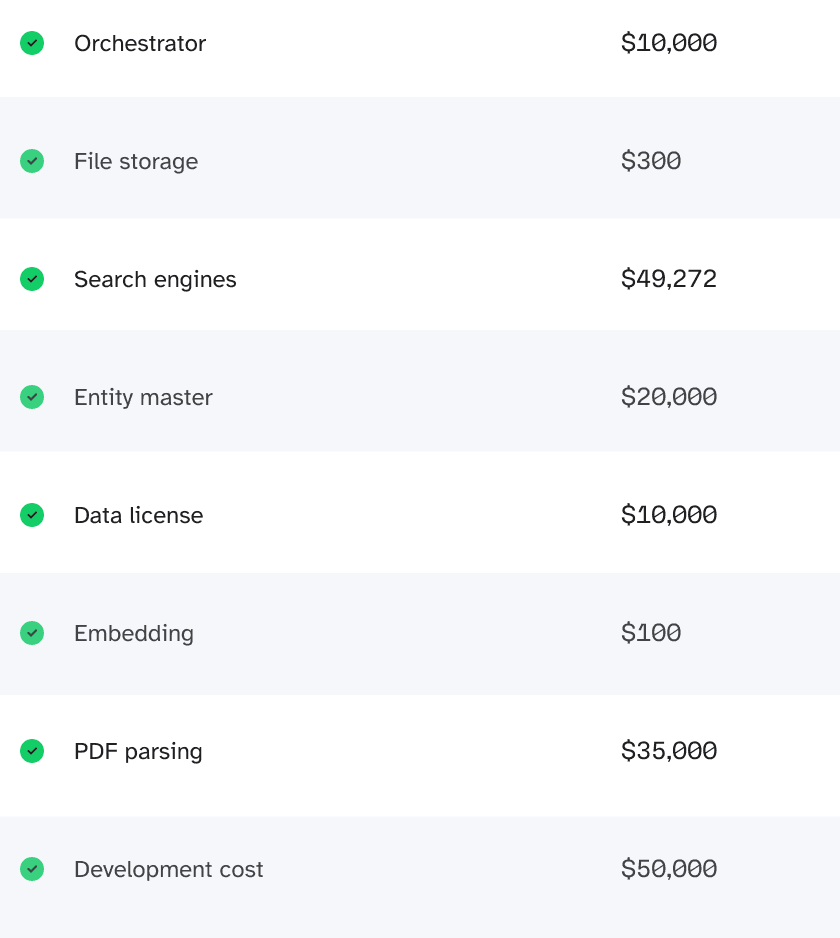Image resolution: width=840 pixels, height=938 pixels.
Task: Select the PDF parsing label
Action: click(x=138, y=751)
